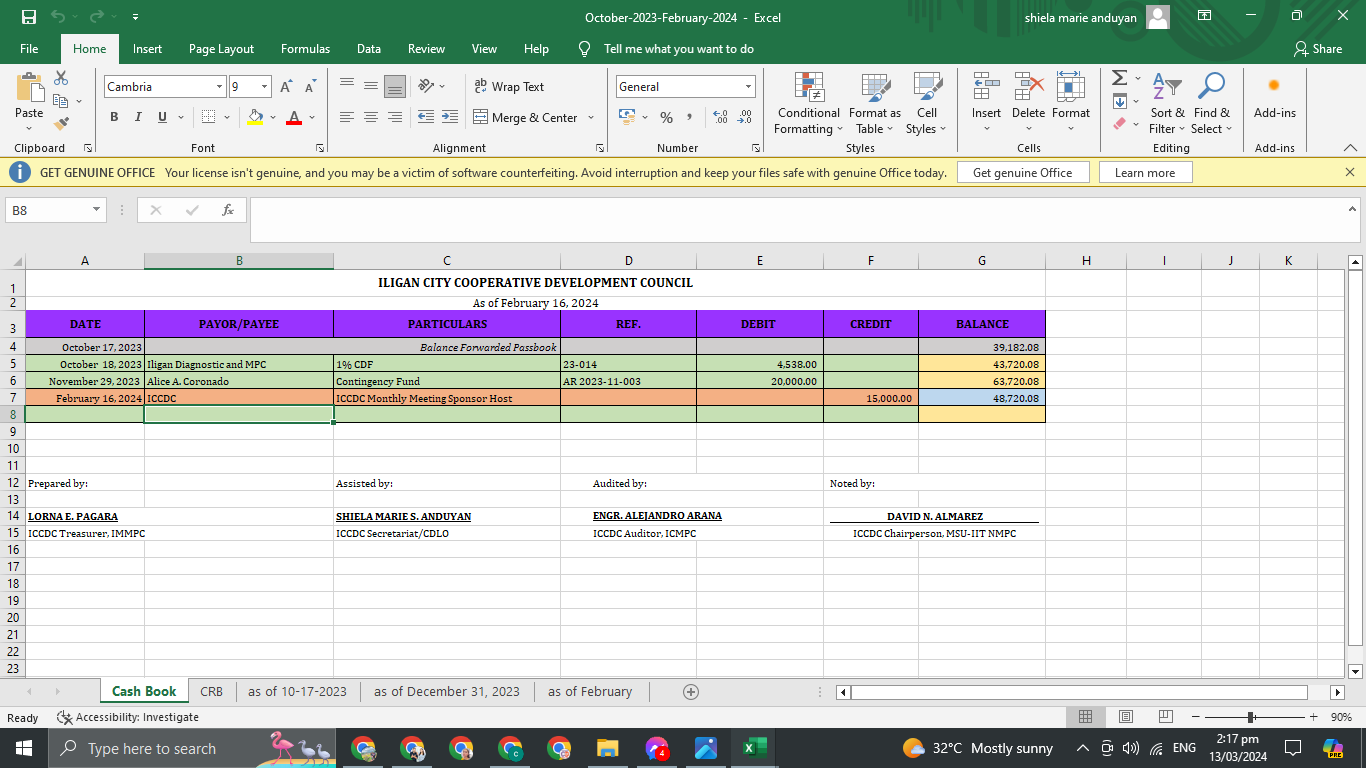Open the CRB sheet tab
The height and width of the screenshot is (768, 1366).
[x=211, y=692]
